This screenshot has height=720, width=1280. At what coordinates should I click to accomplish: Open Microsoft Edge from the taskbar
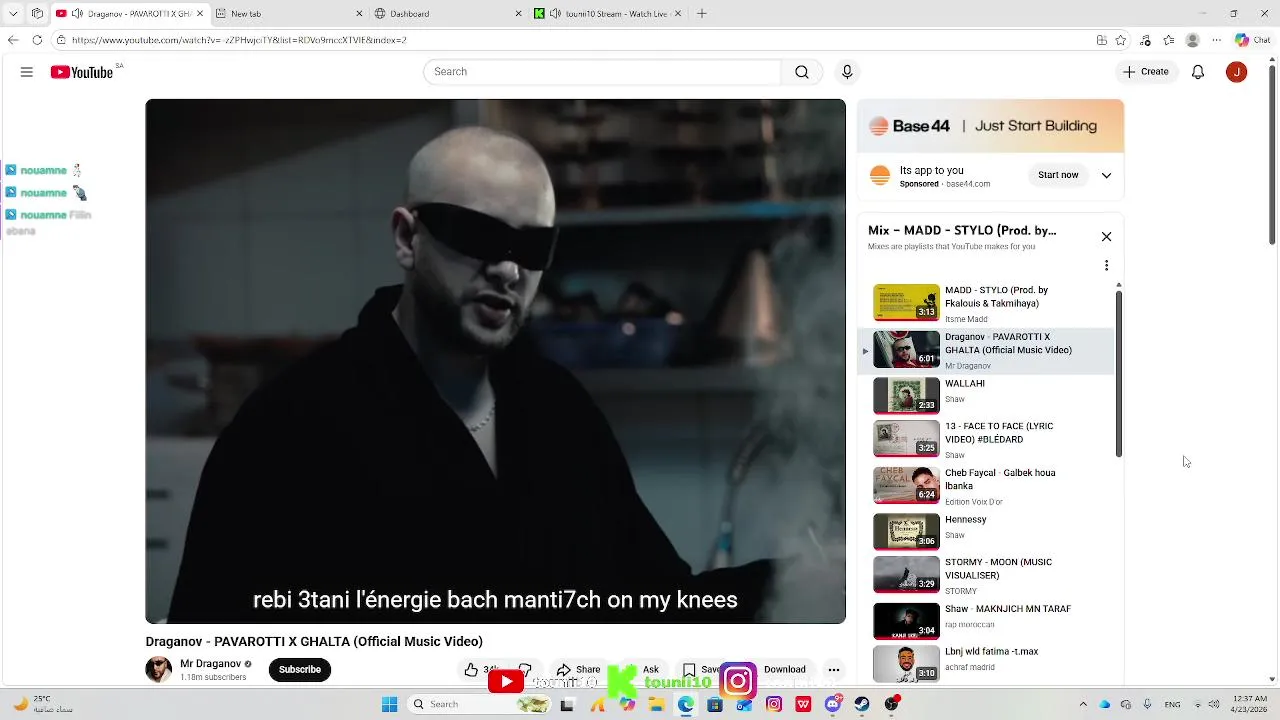[x=685, y=704]
